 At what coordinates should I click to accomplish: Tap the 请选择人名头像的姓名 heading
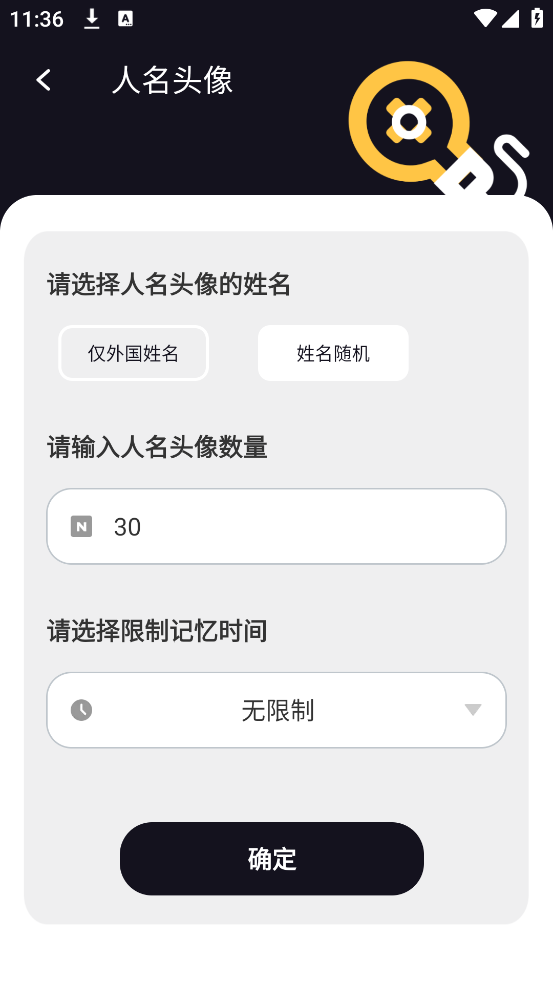[169, 285]
